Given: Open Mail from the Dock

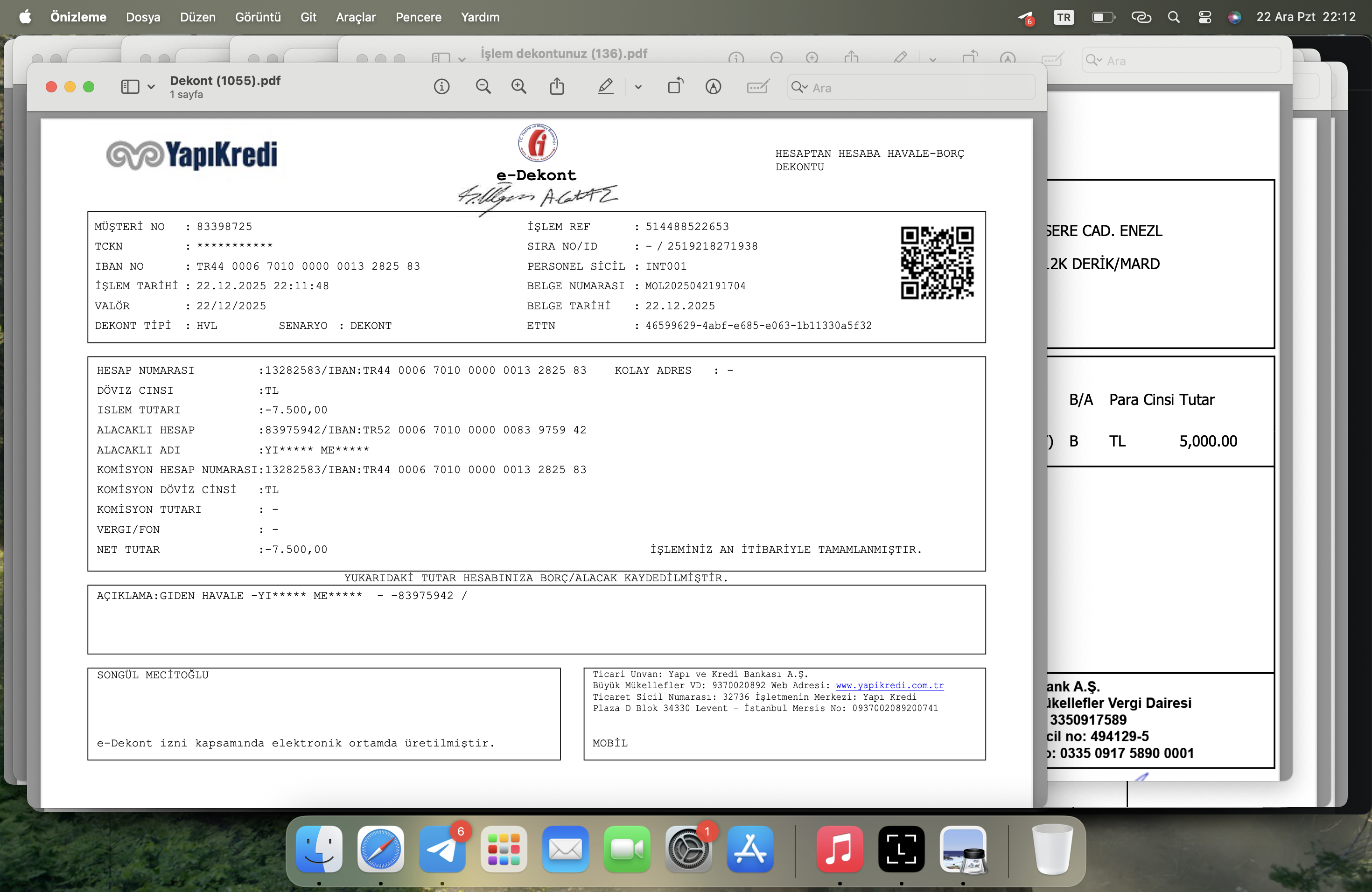Looking at the screenshot, I should coord(566,849).
